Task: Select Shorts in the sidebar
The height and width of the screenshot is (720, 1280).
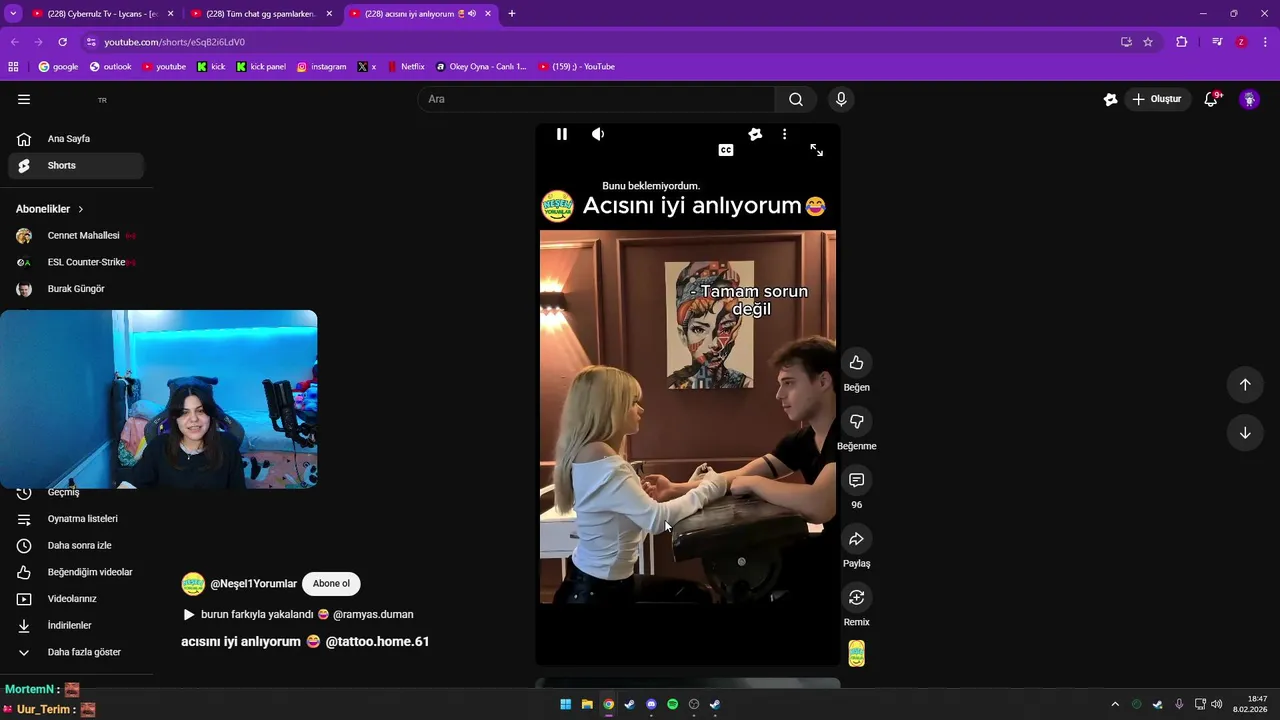Action: coord(76,166)
